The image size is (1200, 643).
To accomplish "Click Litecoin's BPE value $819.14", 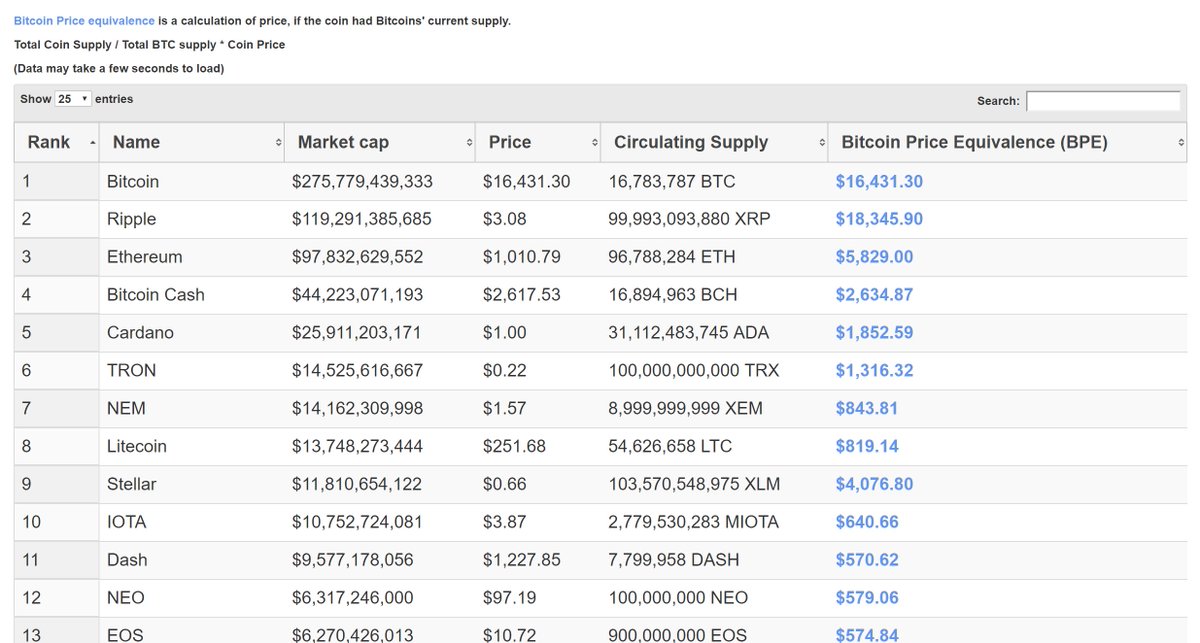I will click(867, 446).
